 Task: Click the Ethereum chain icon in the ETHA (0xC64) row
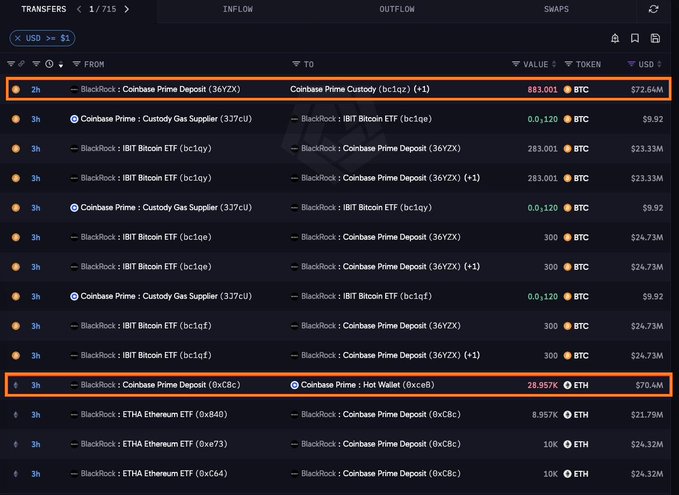tap(16, 473)
